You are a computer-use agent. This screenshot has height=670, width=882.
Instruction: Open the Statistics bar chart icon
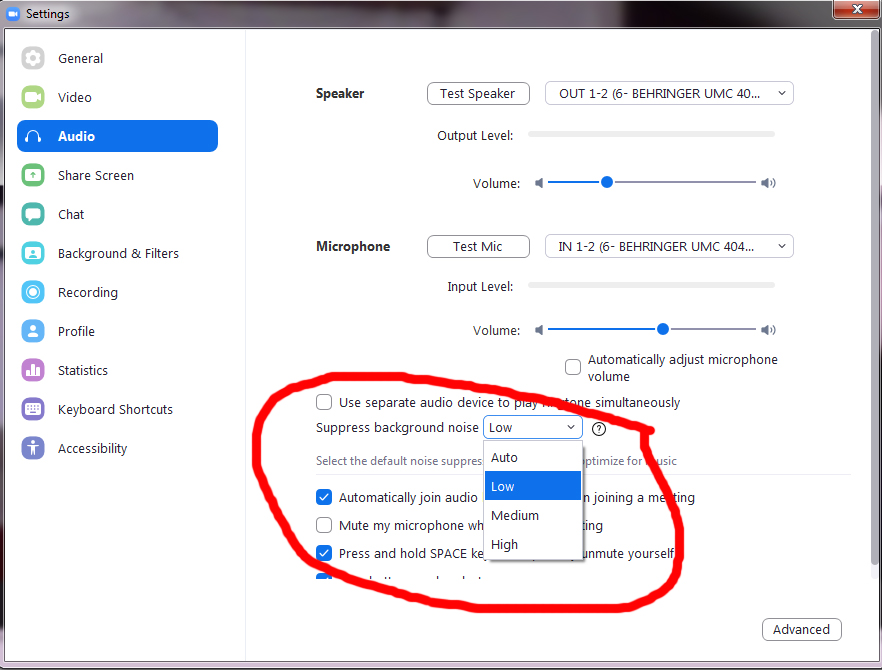[33, 370]
